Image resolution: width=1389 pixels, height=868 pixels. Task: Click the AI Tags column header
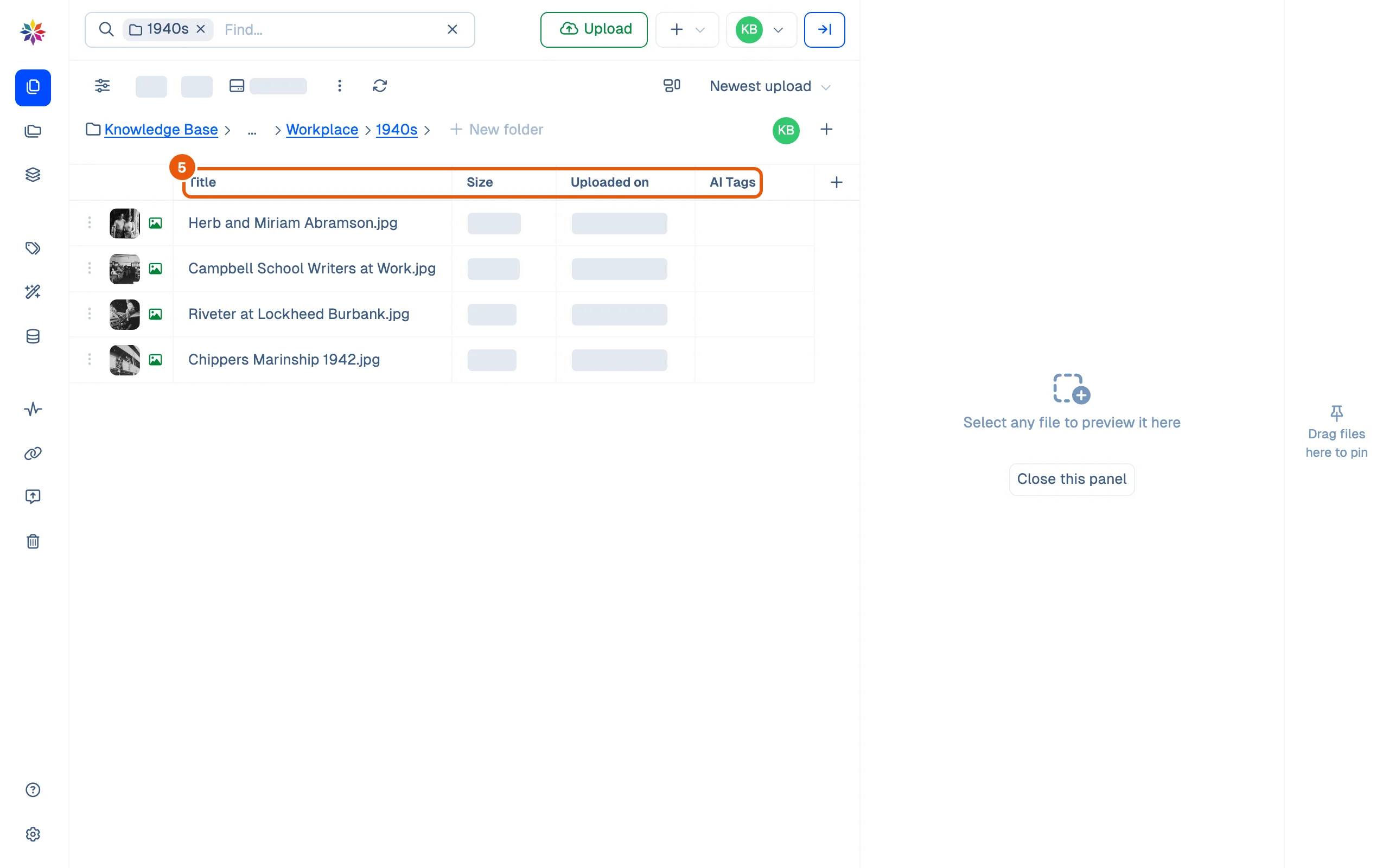[x=732, y=183]
